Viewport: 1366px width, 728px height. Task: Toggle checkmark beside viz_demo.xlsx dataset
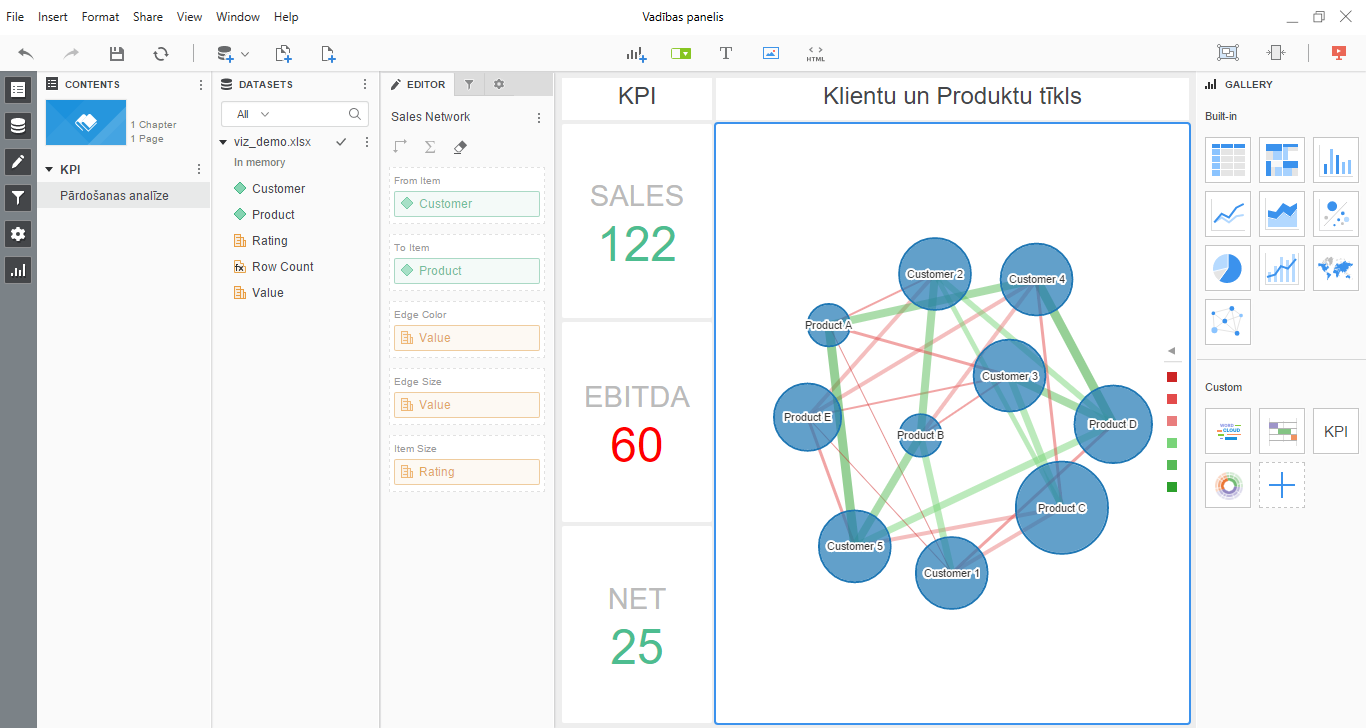coord(341,142)
